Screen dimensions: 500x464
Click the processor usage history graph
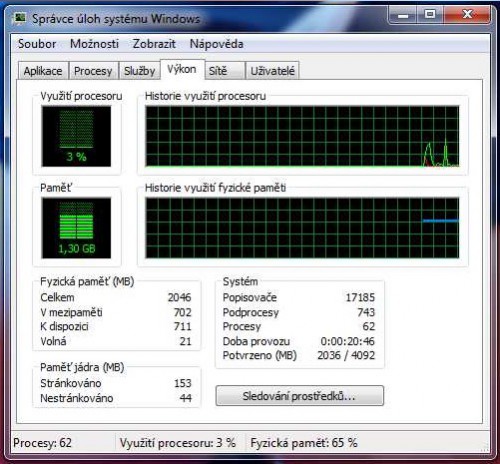click(302, 136)
